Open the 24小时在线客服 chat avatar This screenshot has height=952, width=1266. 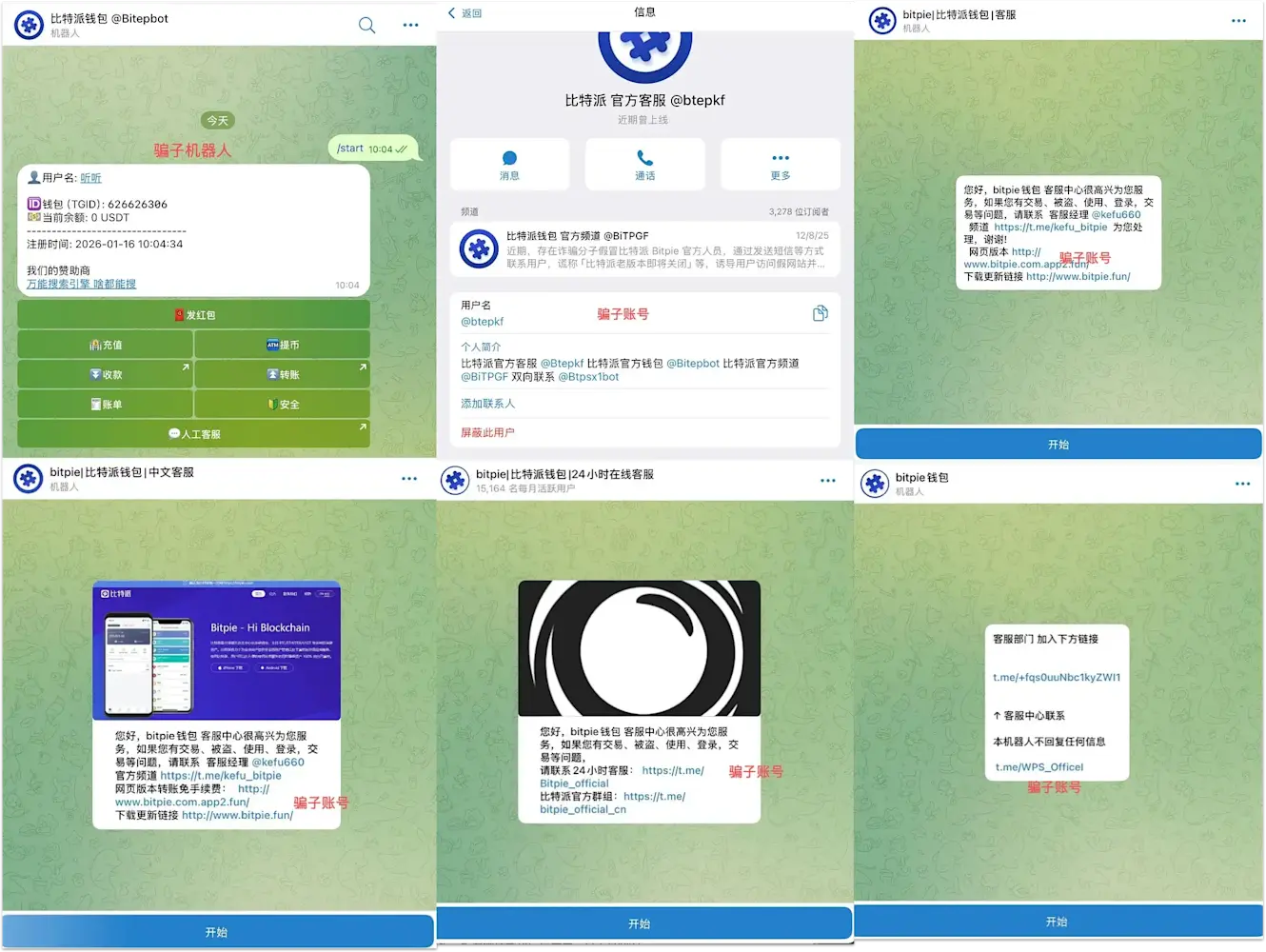(x=455, y=481)
